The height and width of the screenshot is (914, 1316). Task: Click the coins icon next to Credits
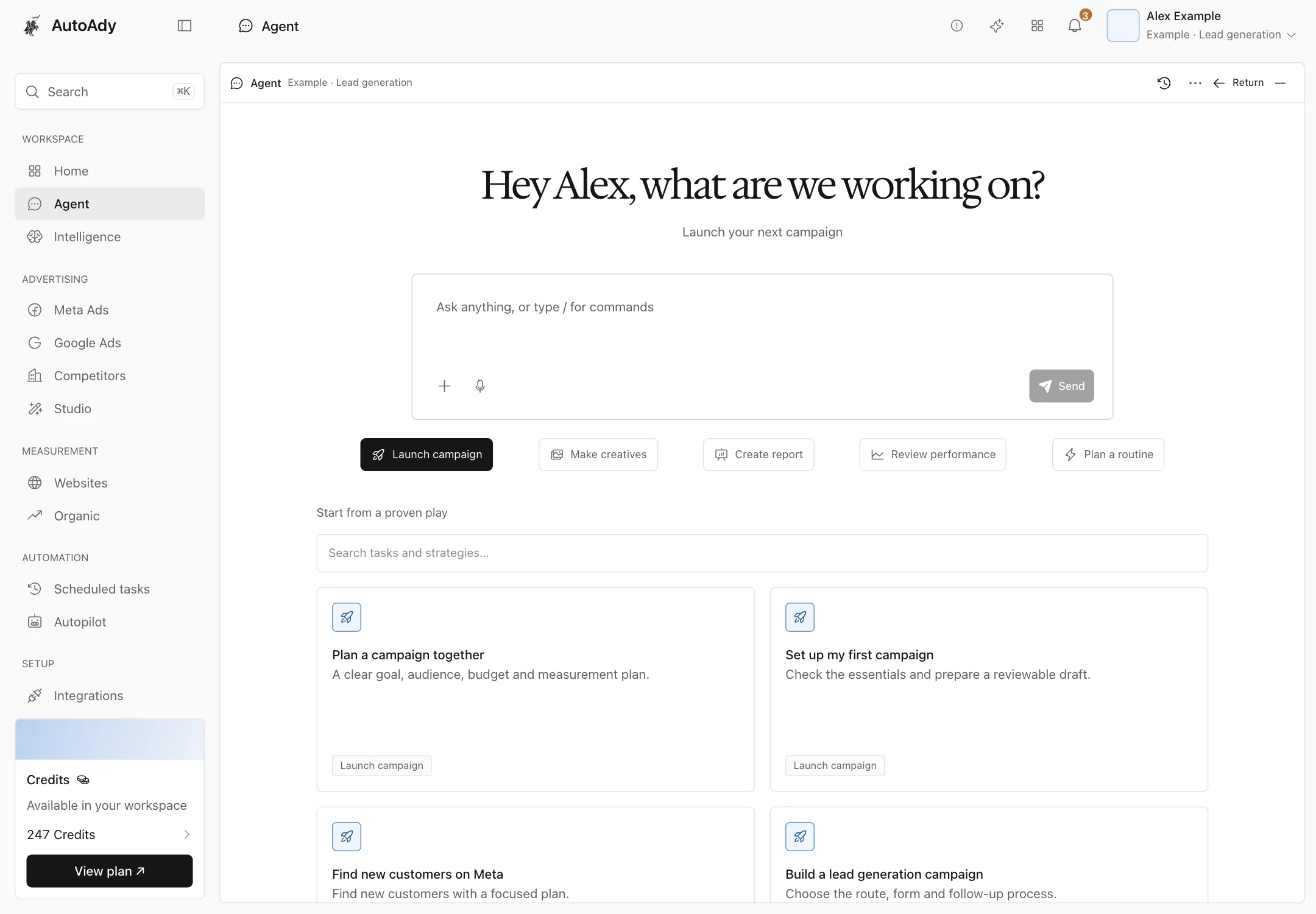pos(83,780)
